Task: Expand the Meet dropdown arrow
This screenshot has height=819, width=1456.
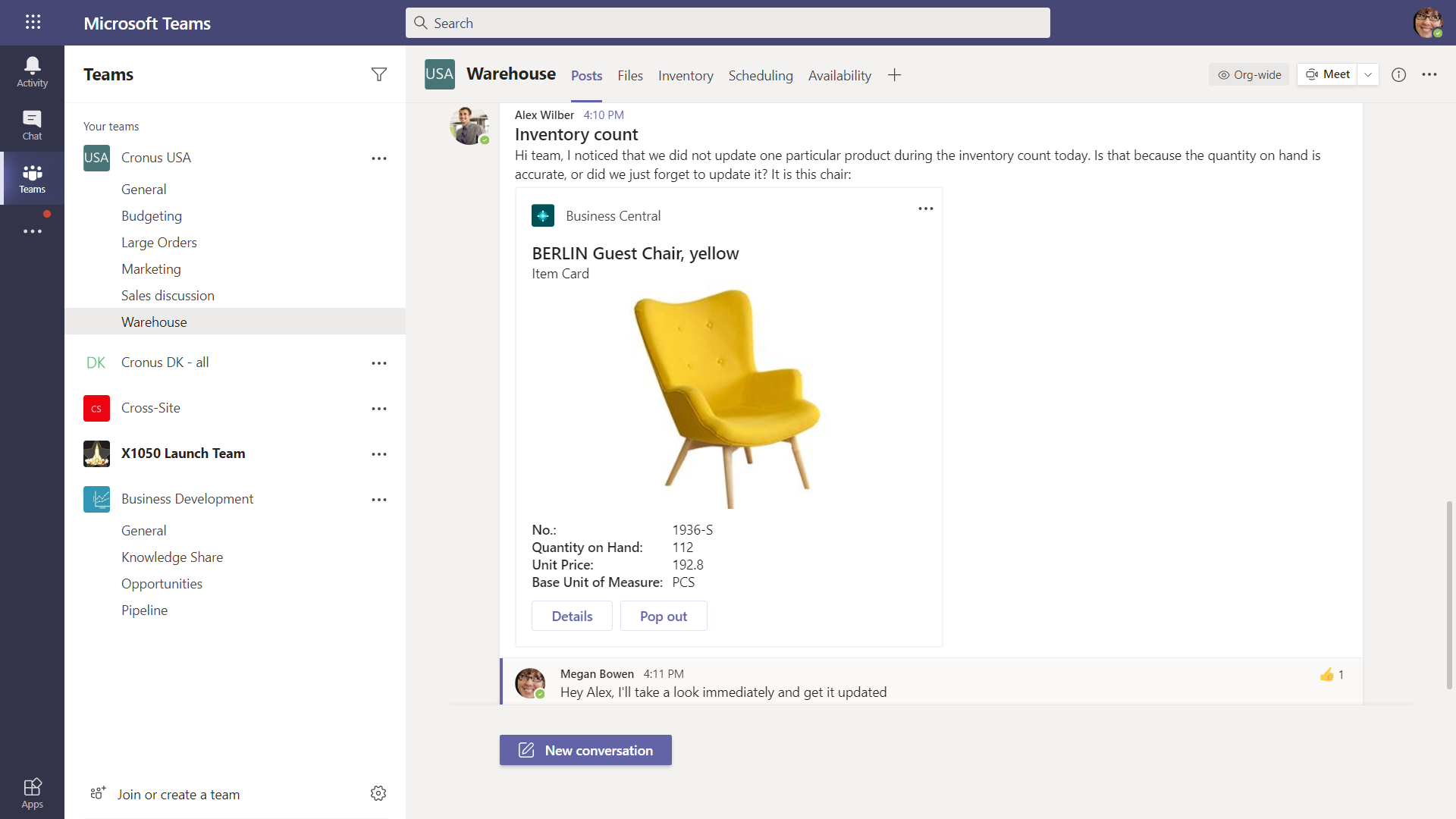Action: [x=1368, y=74]
